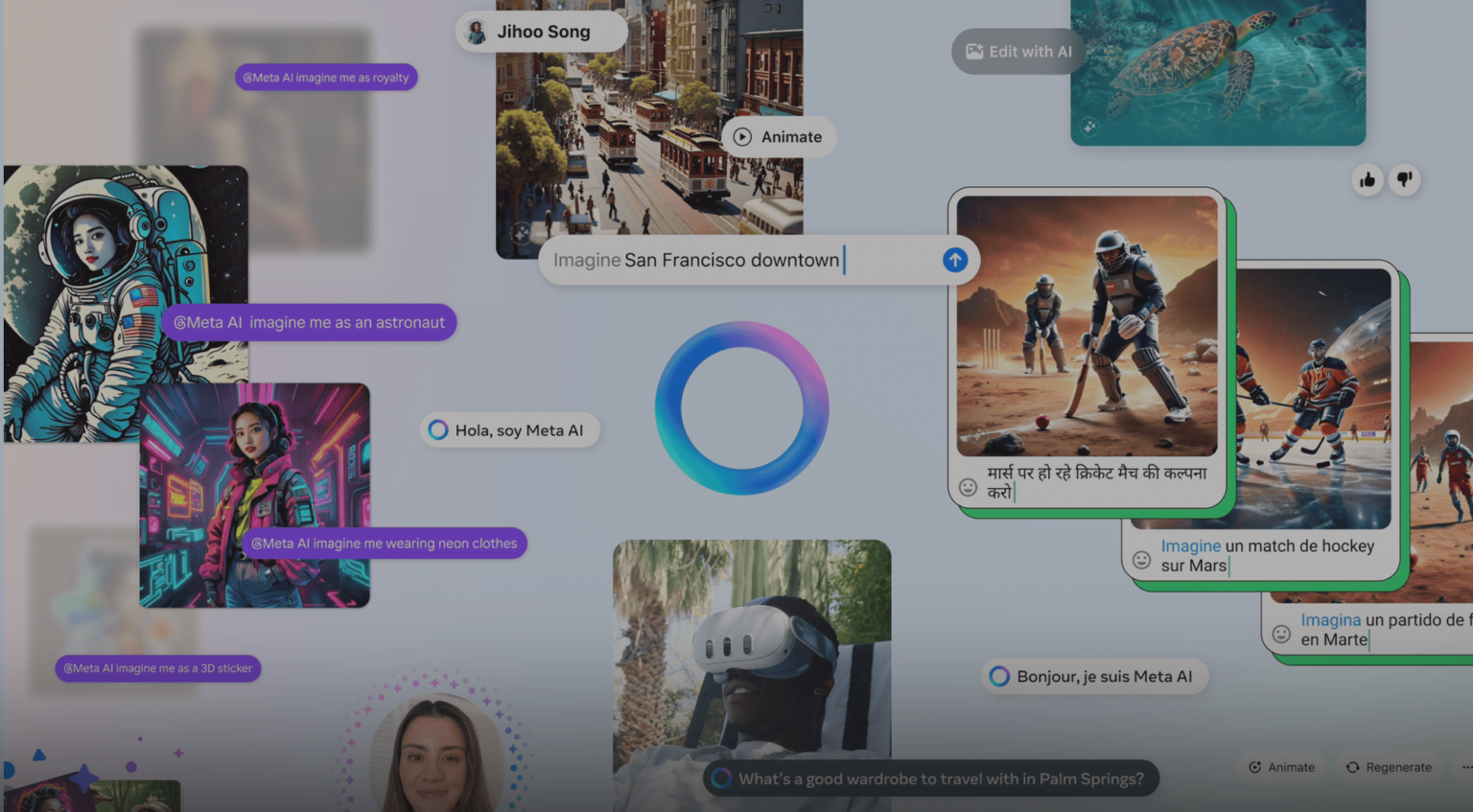Click sparkle icon on turtle image corner
The image size is (1473, 812).
(1089, 127)
